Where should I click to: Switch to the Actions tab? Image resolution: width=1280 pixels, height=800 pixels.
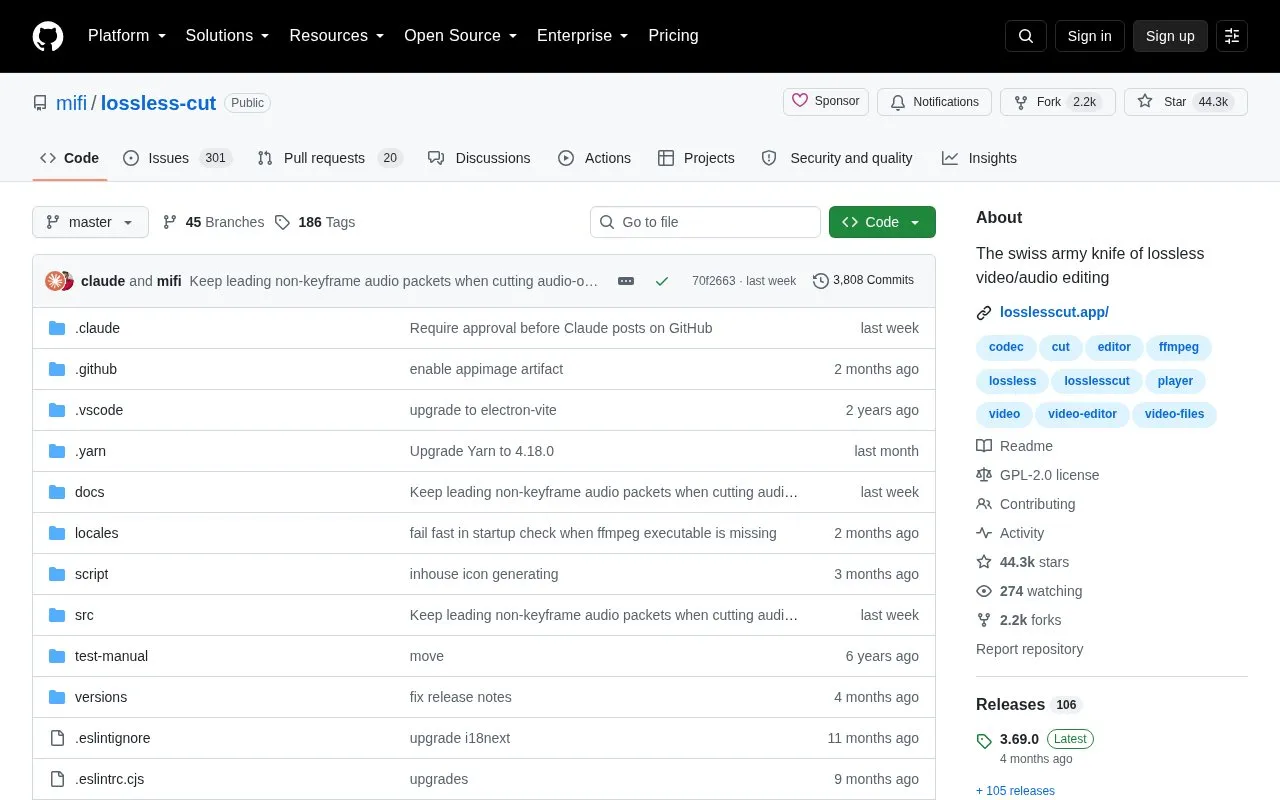click(x=594, y=158)
